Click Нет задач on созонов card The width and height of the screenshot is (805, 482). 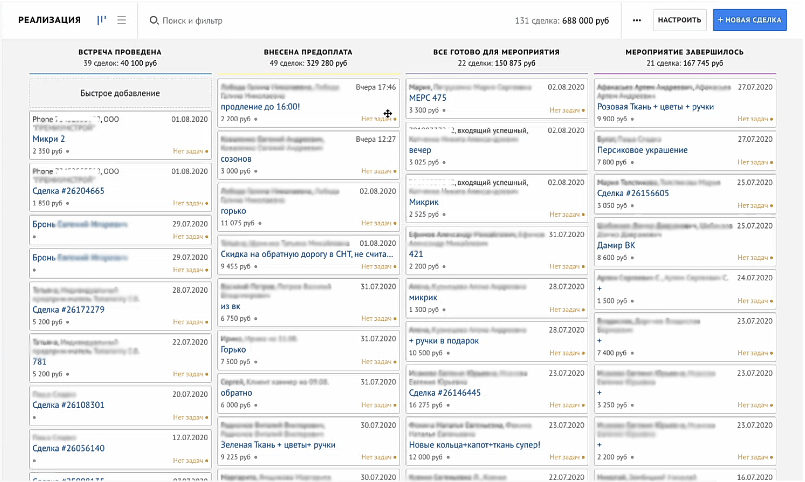click(x=379, y=171)
